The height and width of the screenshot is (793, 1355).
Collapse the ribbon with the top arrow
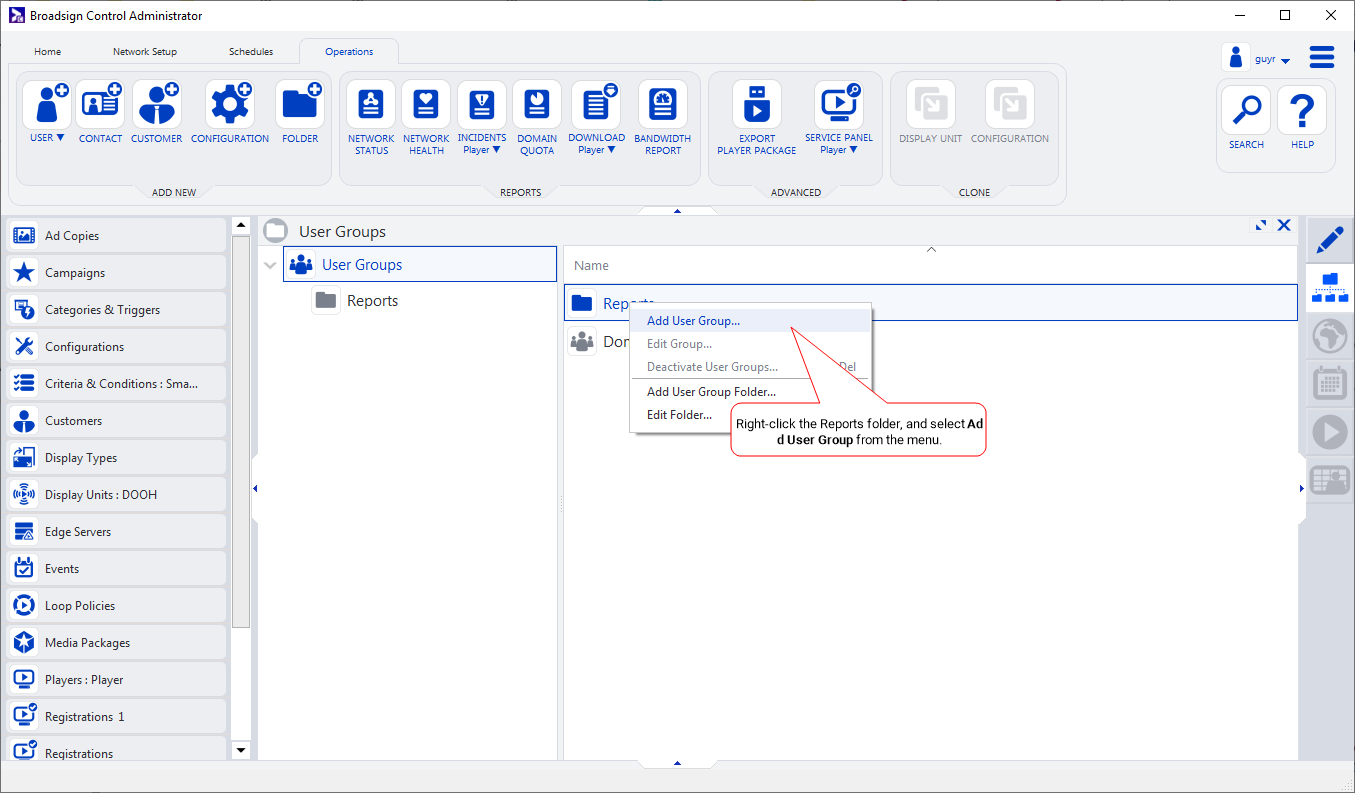pos(677,211)
